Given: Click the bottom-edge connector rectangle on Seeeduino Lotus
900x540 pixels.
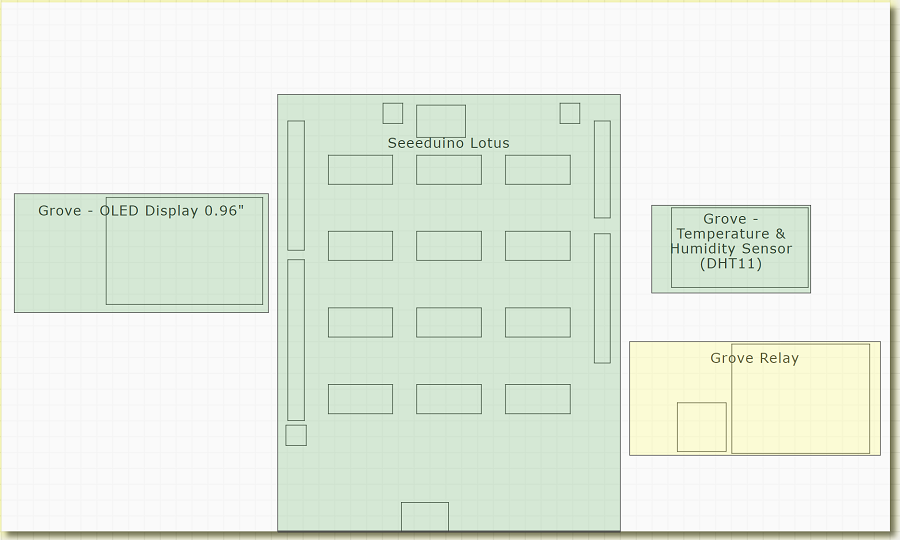Looking at the screenshot, I should point(425,516).
